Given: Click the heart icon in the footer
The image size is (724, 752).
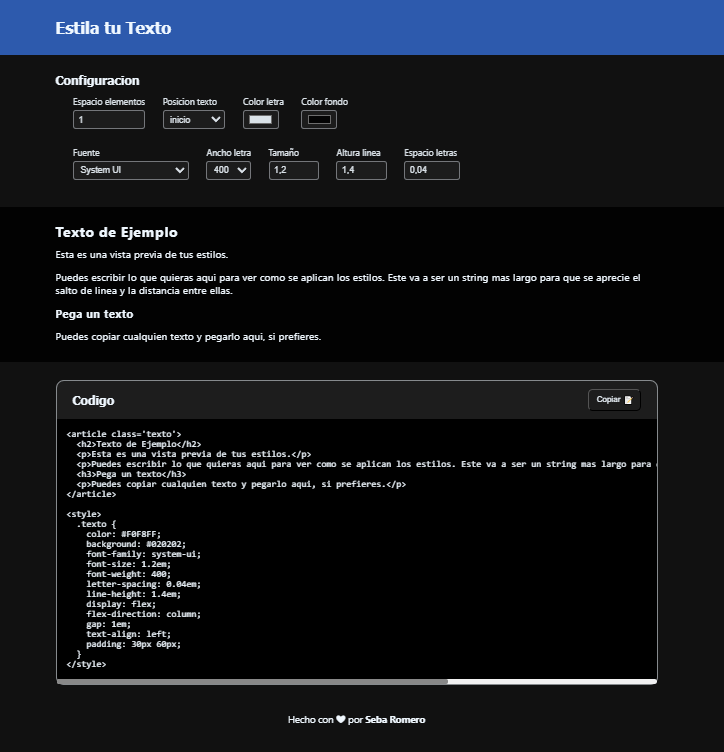Looking at the screenshot, I should [340, 719].
